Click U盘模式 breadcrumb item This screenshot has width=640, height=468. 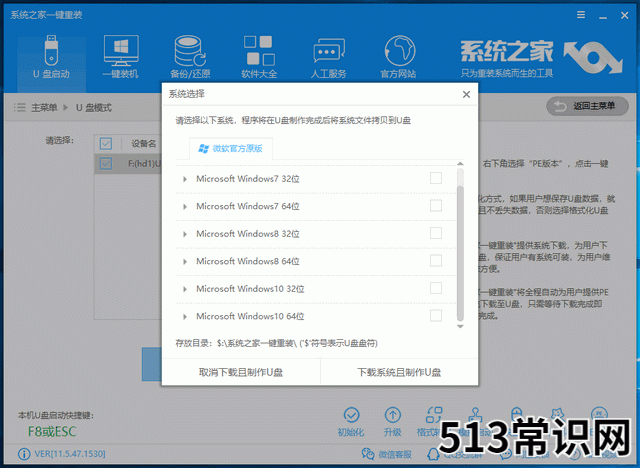(94, 108)
